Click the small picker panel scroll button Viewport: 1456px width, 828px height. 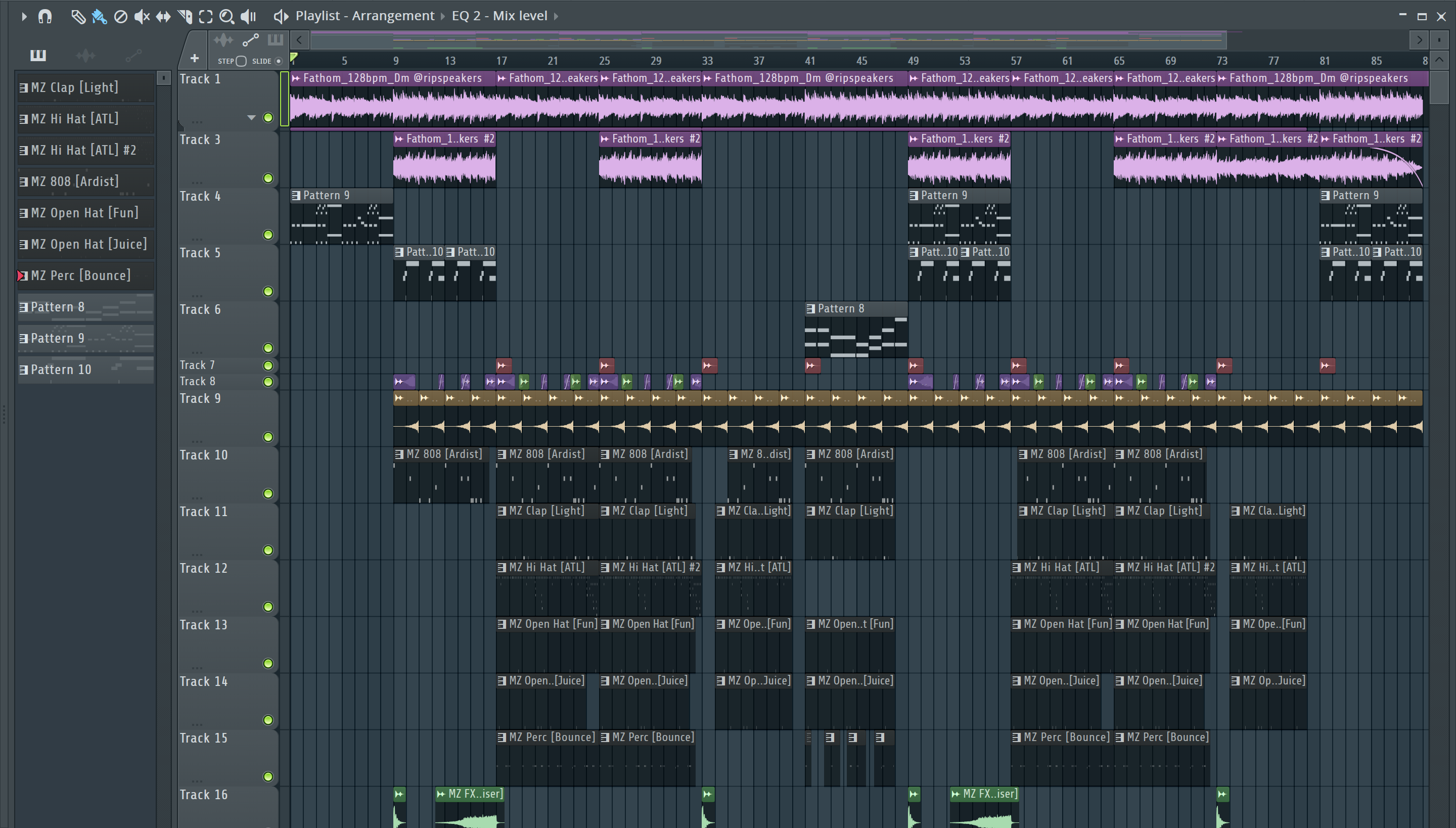(x=163, y=77)
